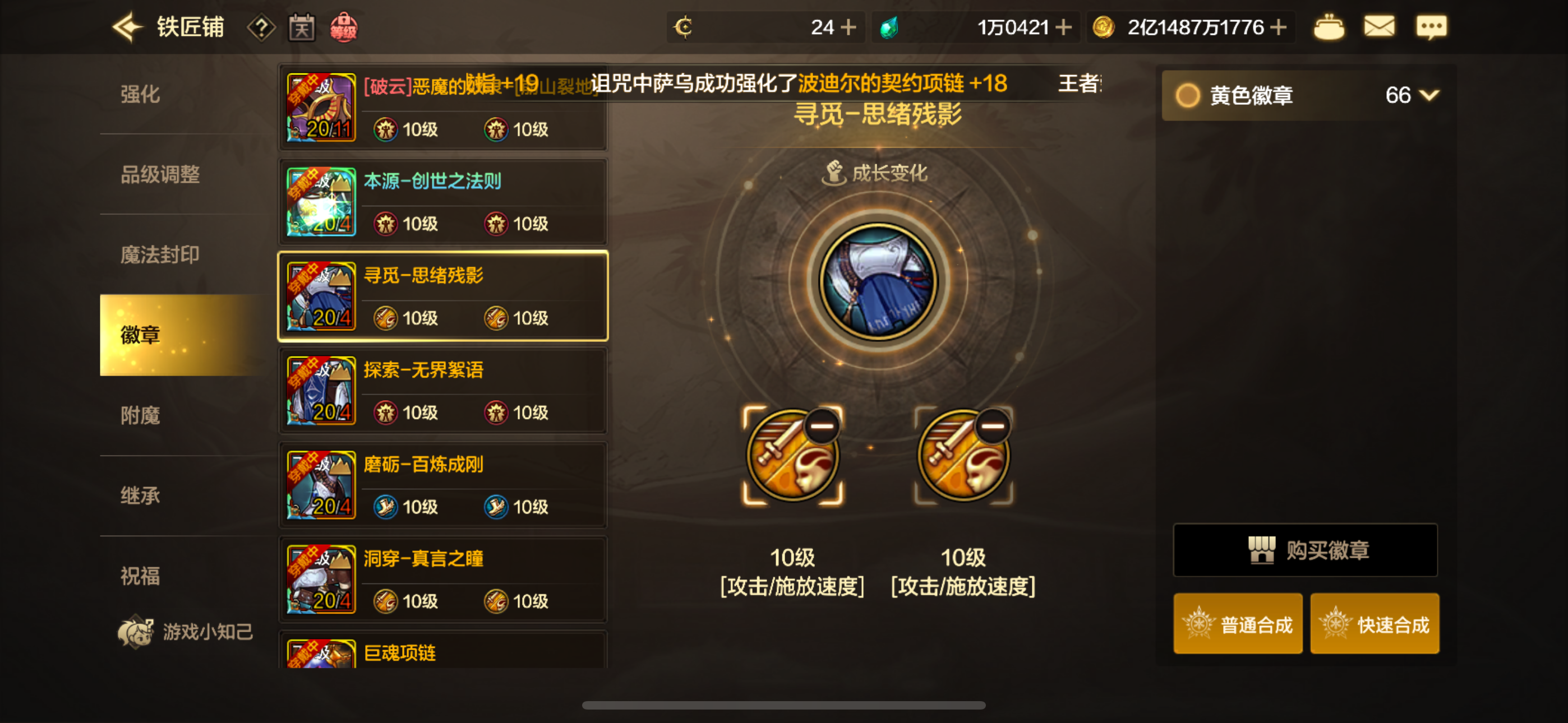Switch to the 强化 tab

tap(140, 94)
